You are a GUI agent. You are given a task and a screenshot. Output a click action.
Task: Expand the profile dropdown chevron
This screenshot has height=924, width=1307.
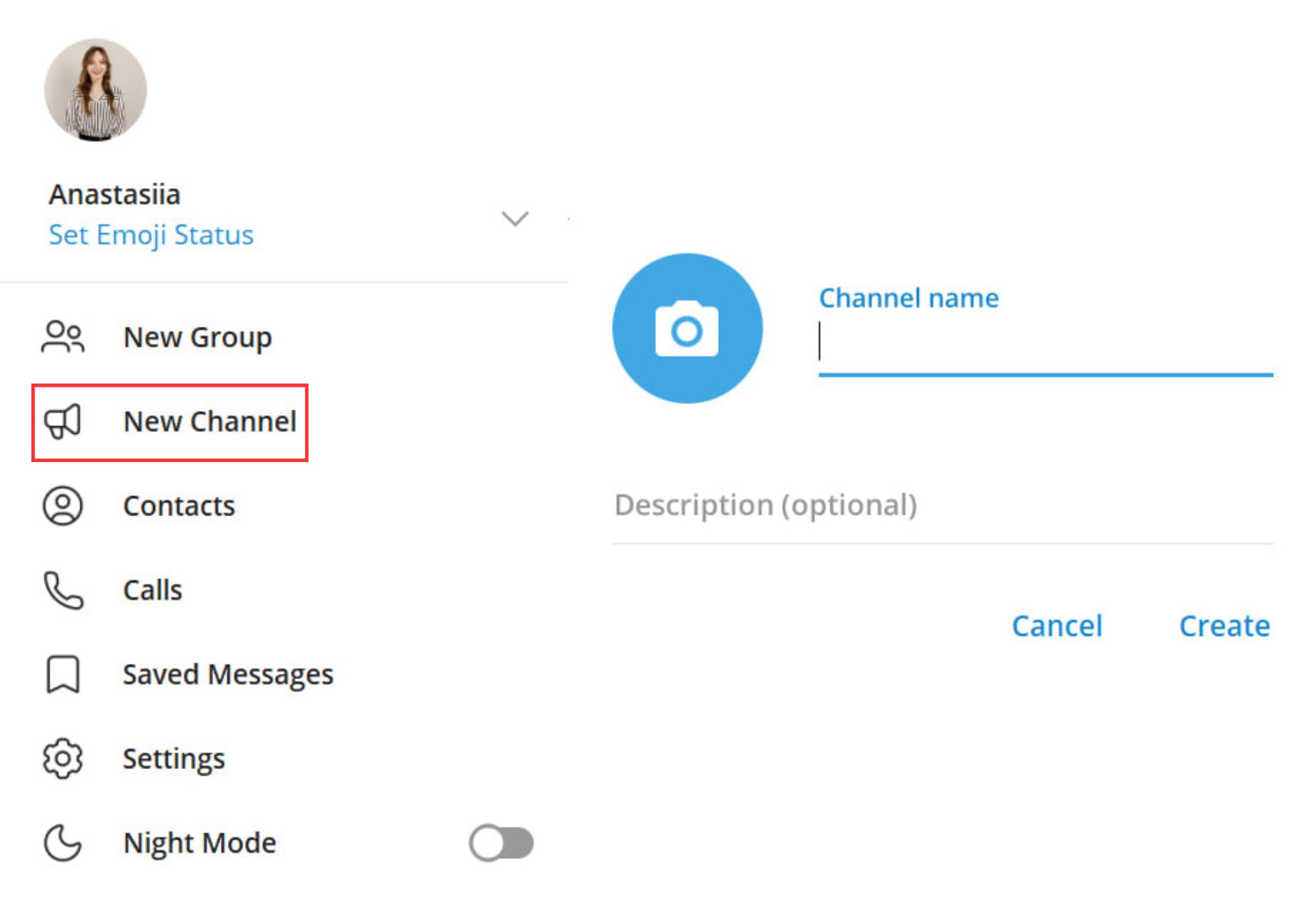pos(514,220)
